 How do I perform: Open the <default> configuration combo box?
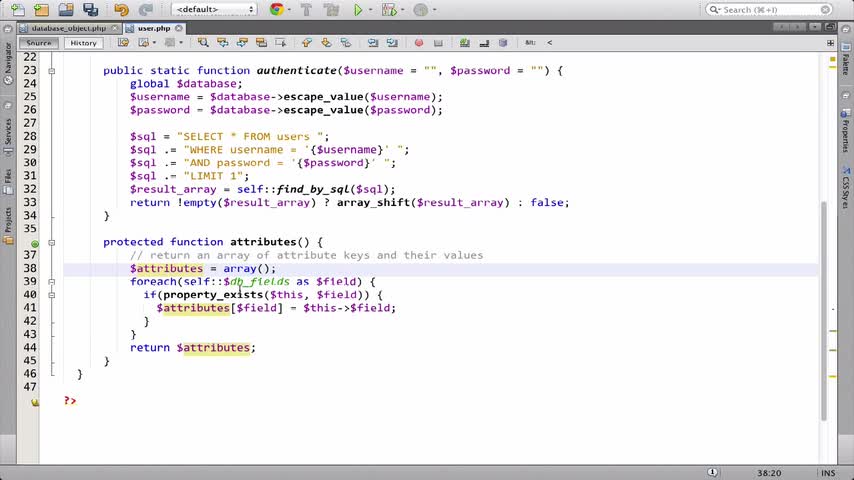point(214,9)
